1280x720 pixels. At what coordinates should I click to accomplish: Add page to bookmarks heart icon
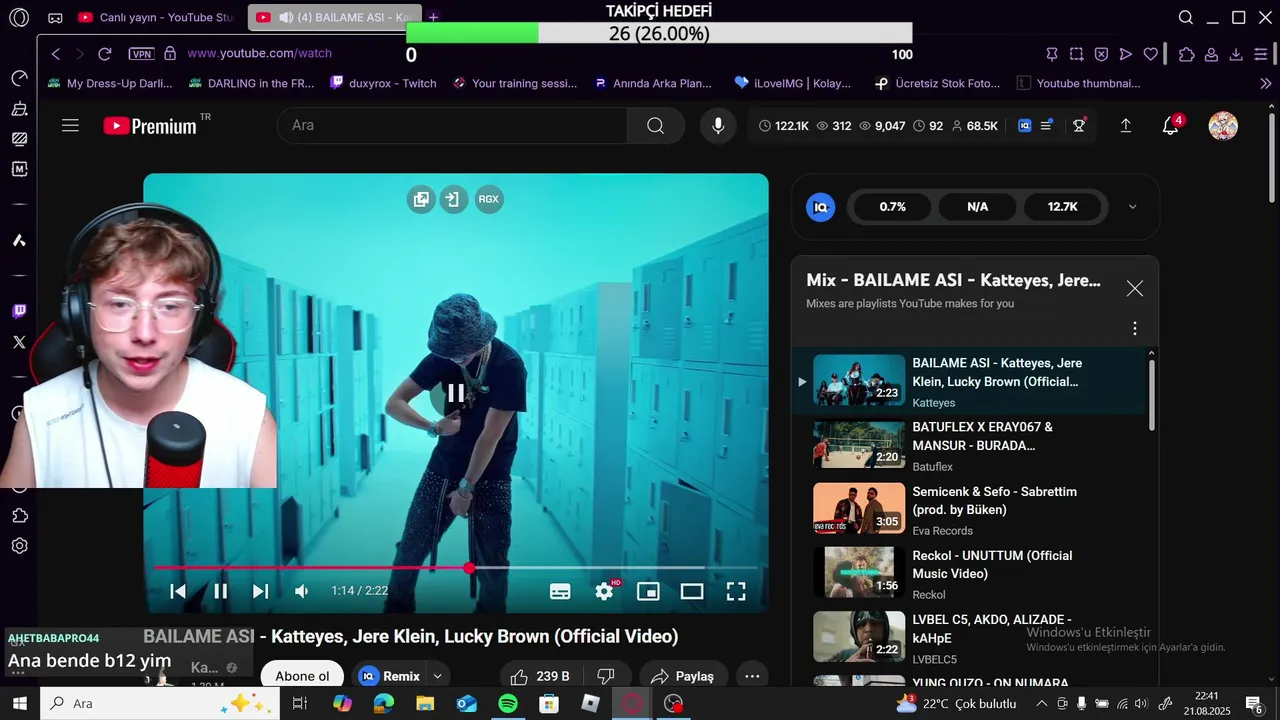click(x=1151, y=54)
